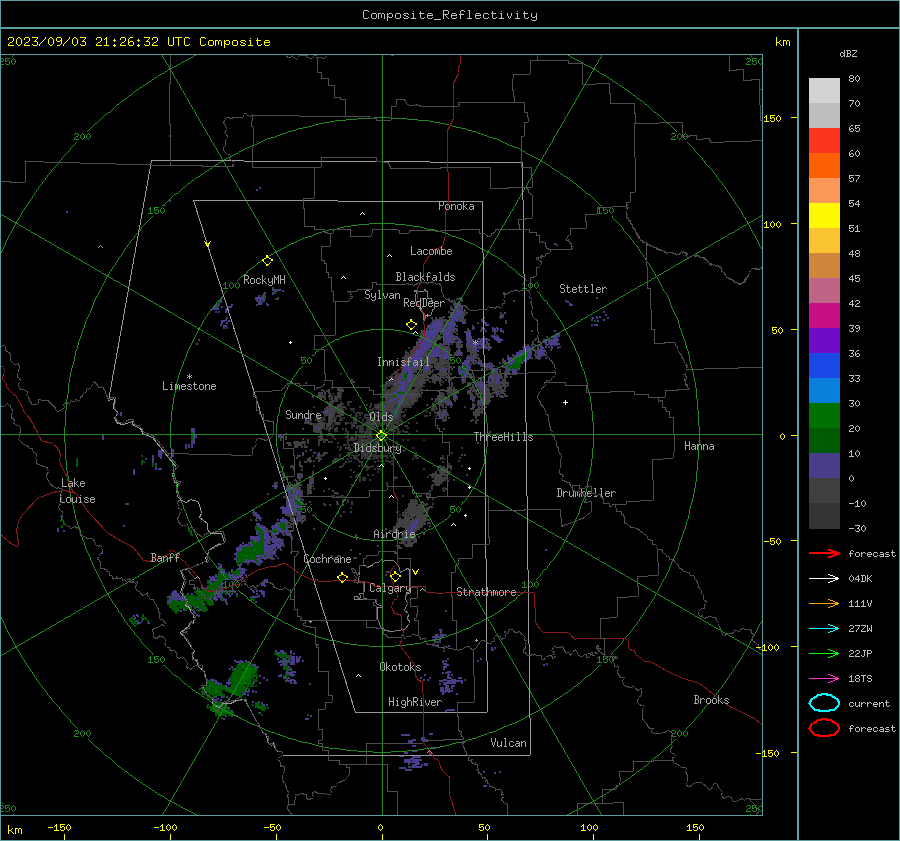The width and height of the screenshot is (900, 841).
Task: Click the Olds label
Action: pos(381,417)
